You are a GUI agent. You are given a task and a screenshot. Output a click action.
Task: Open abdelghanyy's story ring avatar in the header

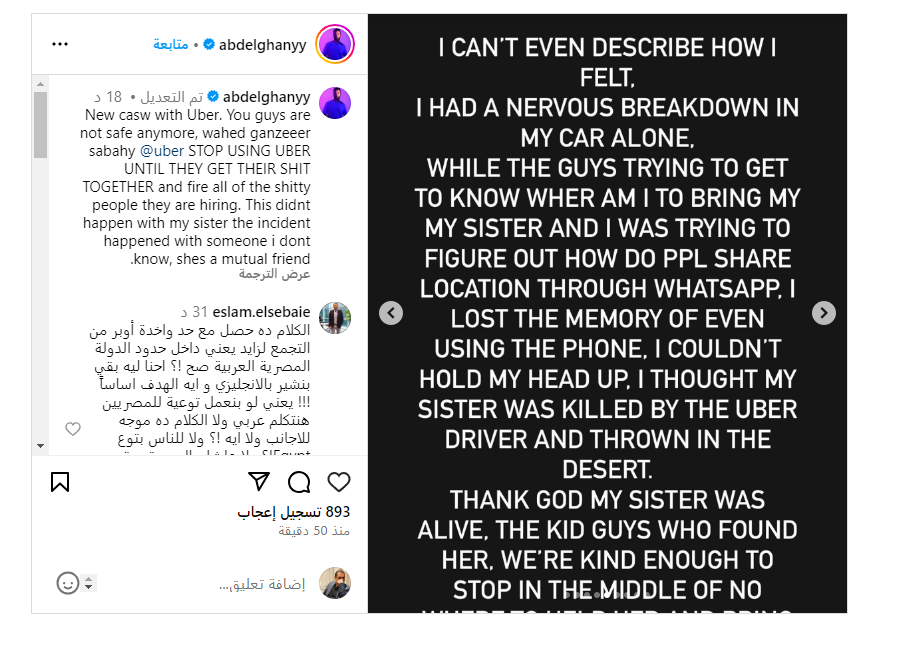[x=335, y=44]
